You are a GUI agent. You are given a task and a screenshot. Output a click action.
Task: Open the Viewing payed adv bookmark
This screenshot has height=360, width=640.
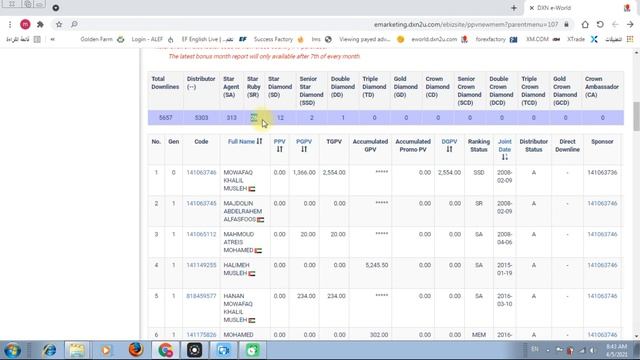(371, 39)
